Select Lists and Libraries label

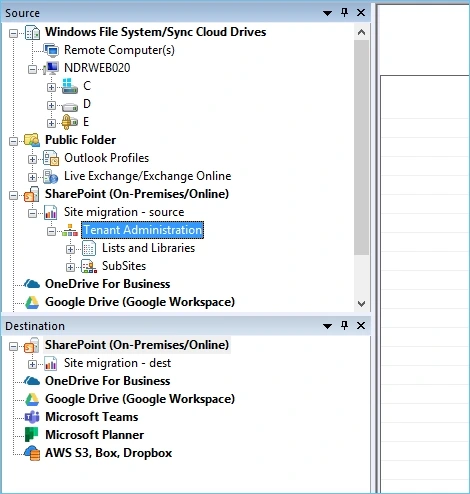[148, 248]
